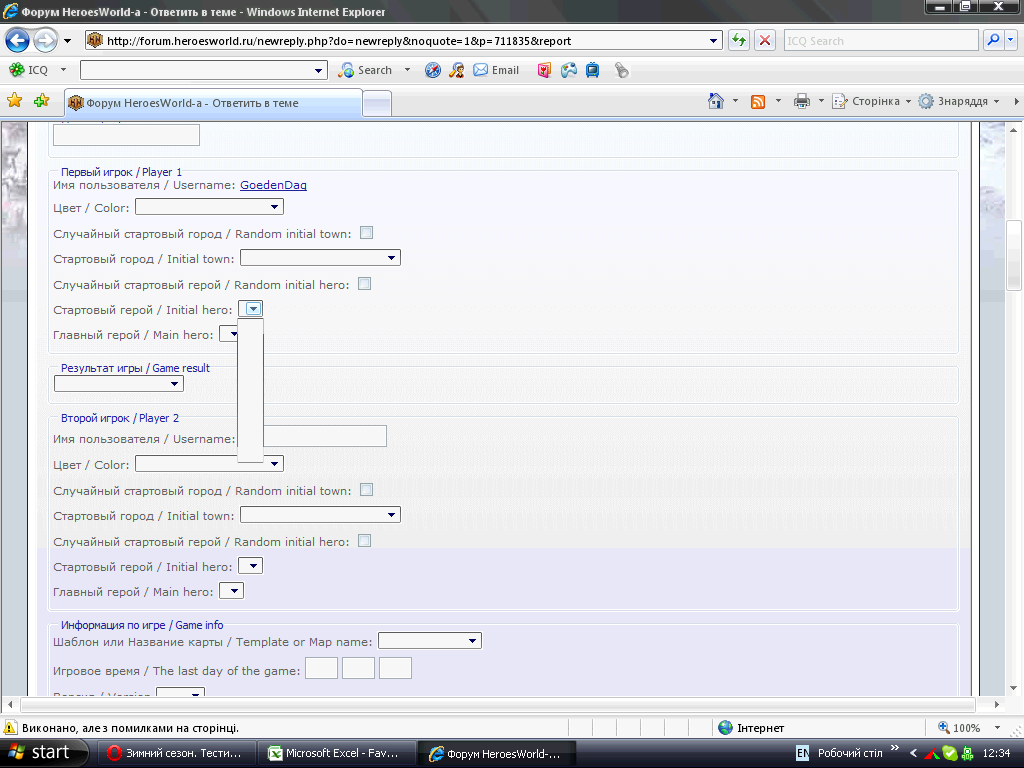Click the browser Back arrow button
This screenshot has width=1024, height=768.
[18, 40]
